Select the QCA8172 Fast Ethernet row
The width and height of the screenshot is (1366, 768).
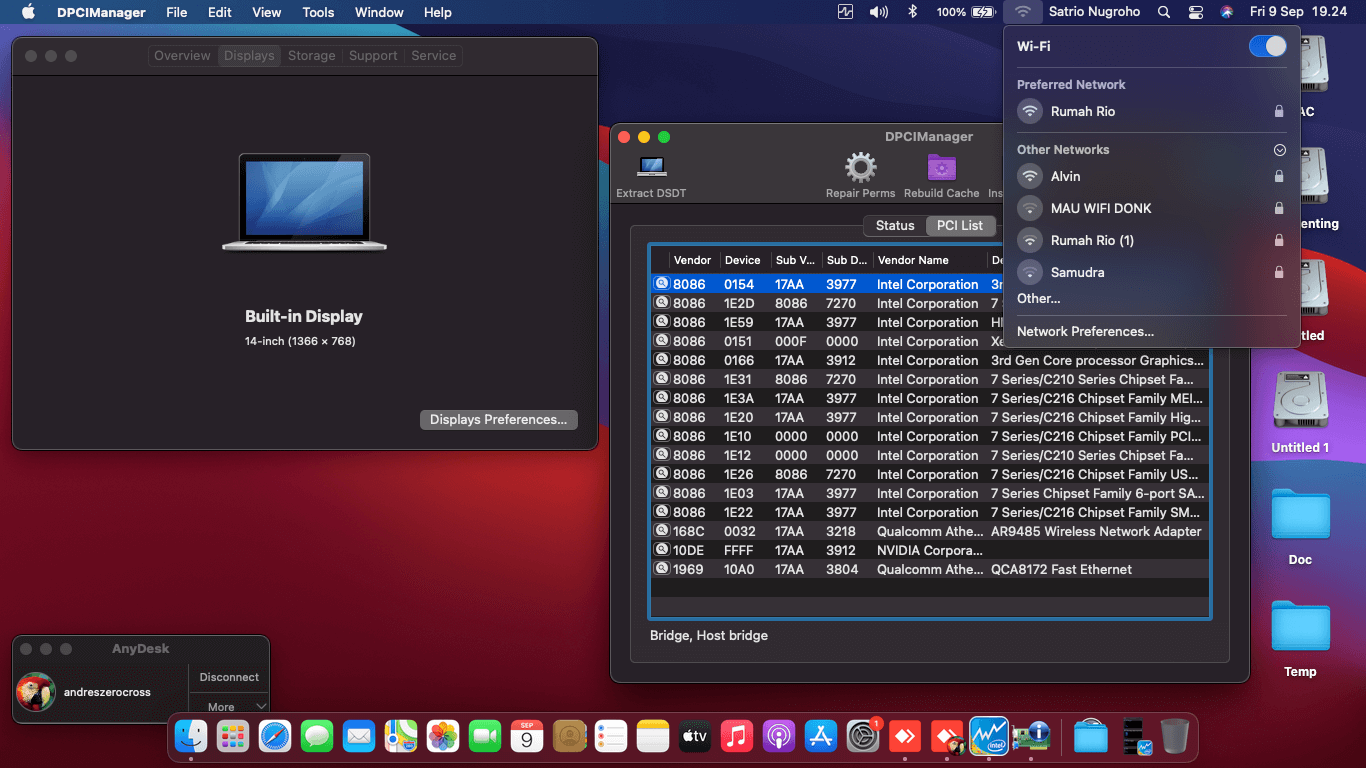[x=930, y=569]
